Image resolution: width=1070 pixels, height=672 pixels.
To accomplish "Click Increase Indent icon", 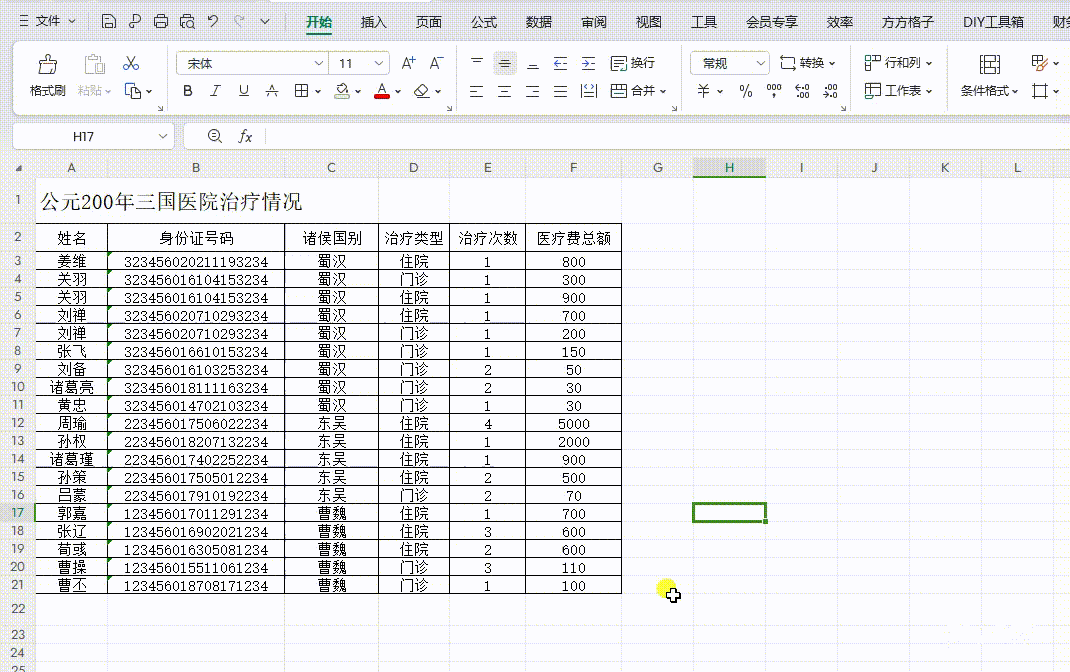I will pos(588,63).
